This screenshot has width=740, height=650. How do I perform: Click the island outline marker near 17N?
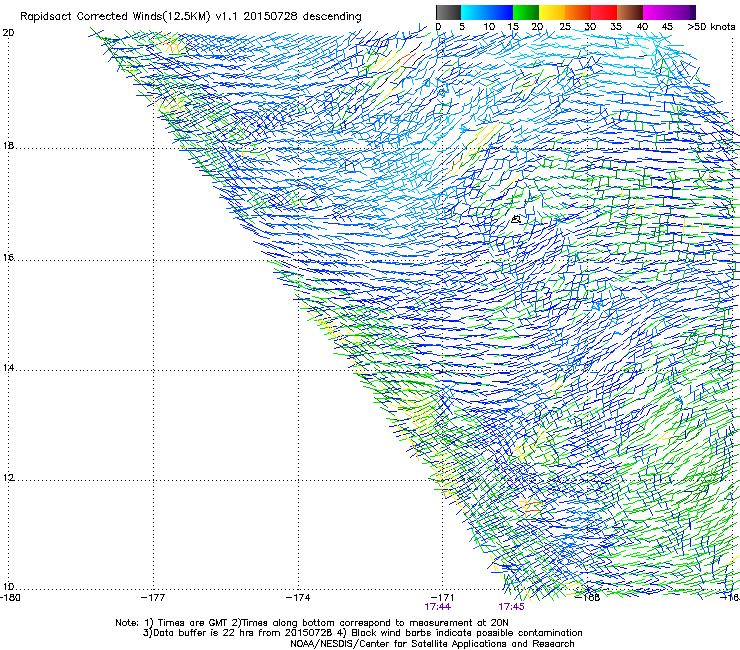[x=516, y=219]
